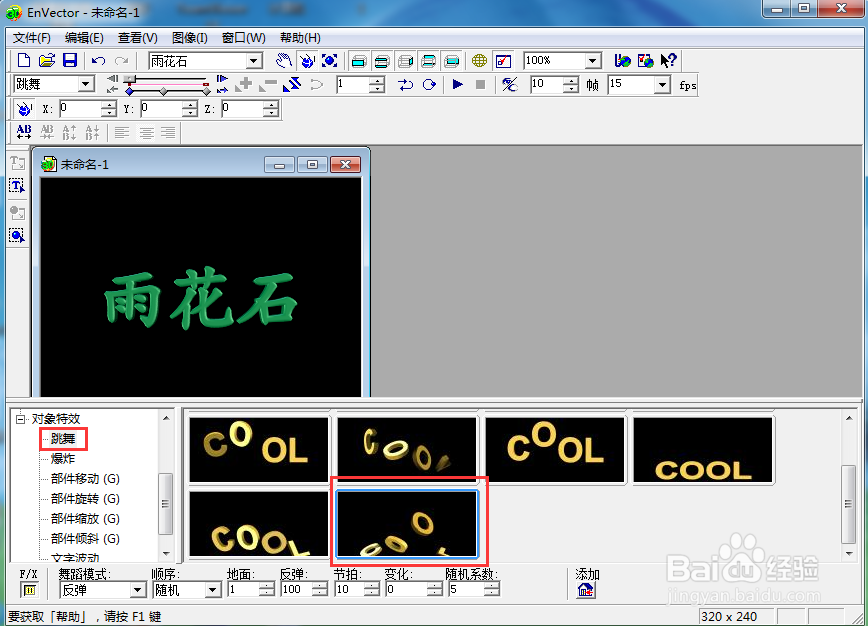This screenshot has height=626, width=868.
Task: Increase character spacing with AB icon
Action: tap(24, 132)
